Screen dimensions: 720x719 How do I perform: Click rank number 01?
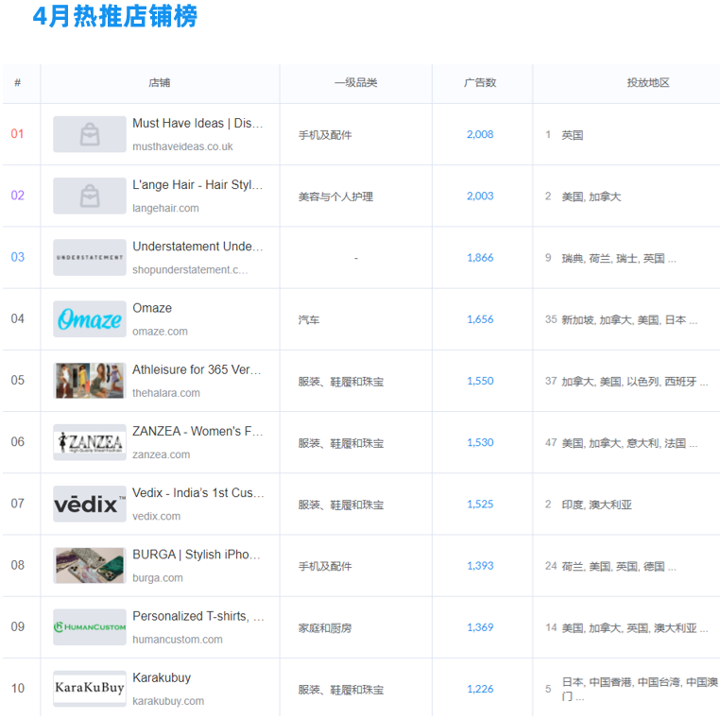(17, 134)
